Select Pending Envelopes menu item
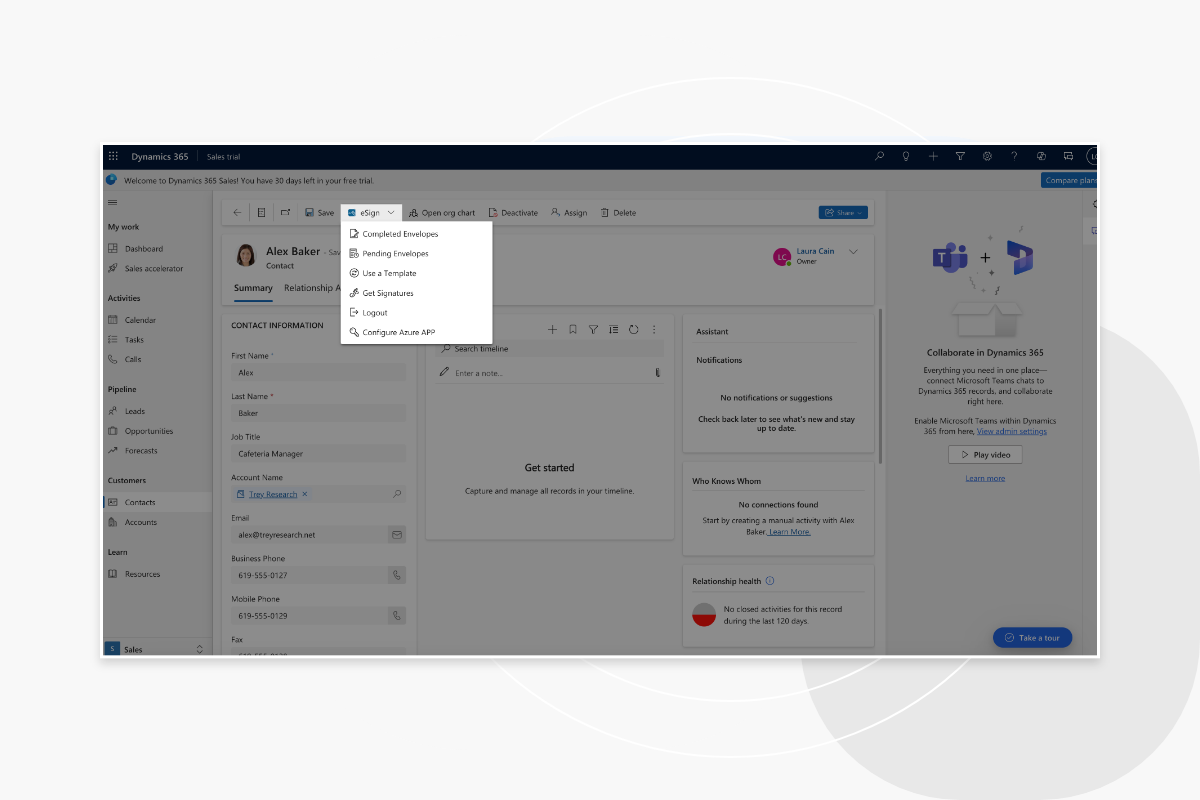 pos(416,254)
